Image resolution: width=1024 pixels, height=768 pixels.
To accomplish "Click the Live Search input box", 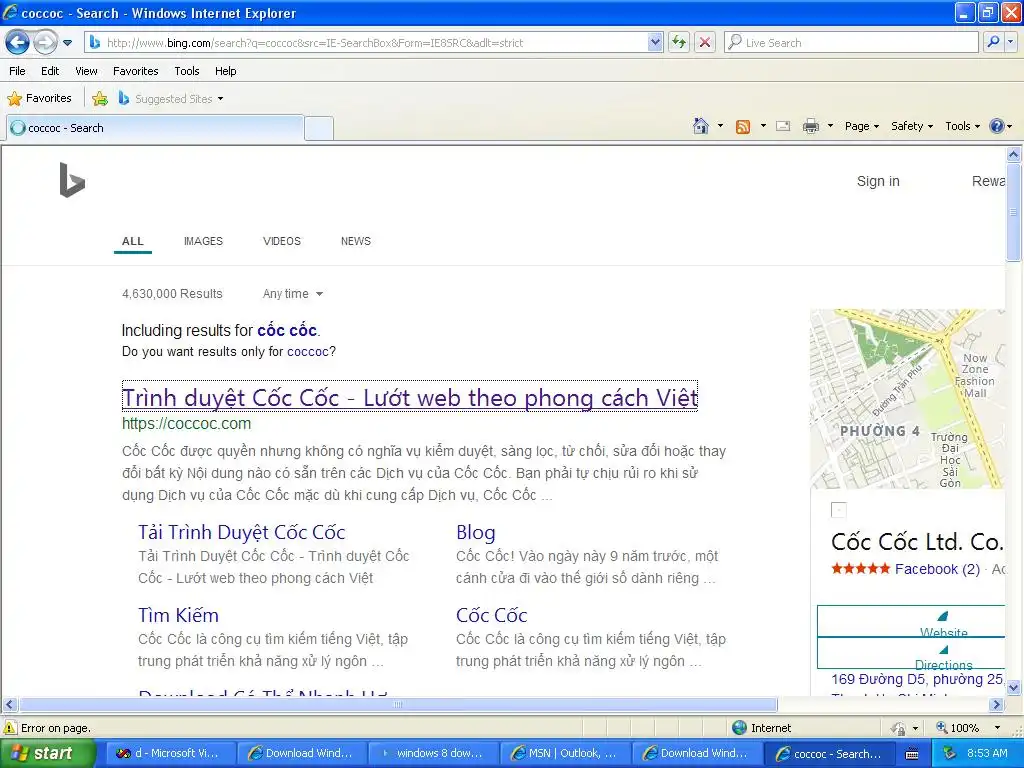I will tap(851, 42).
